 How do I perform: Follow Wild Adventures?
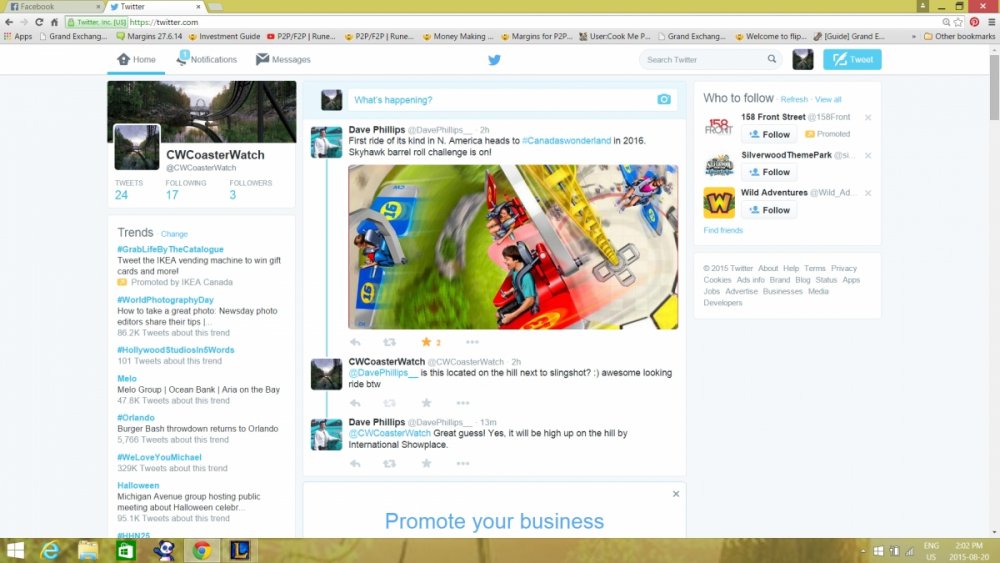pos(769,210)
